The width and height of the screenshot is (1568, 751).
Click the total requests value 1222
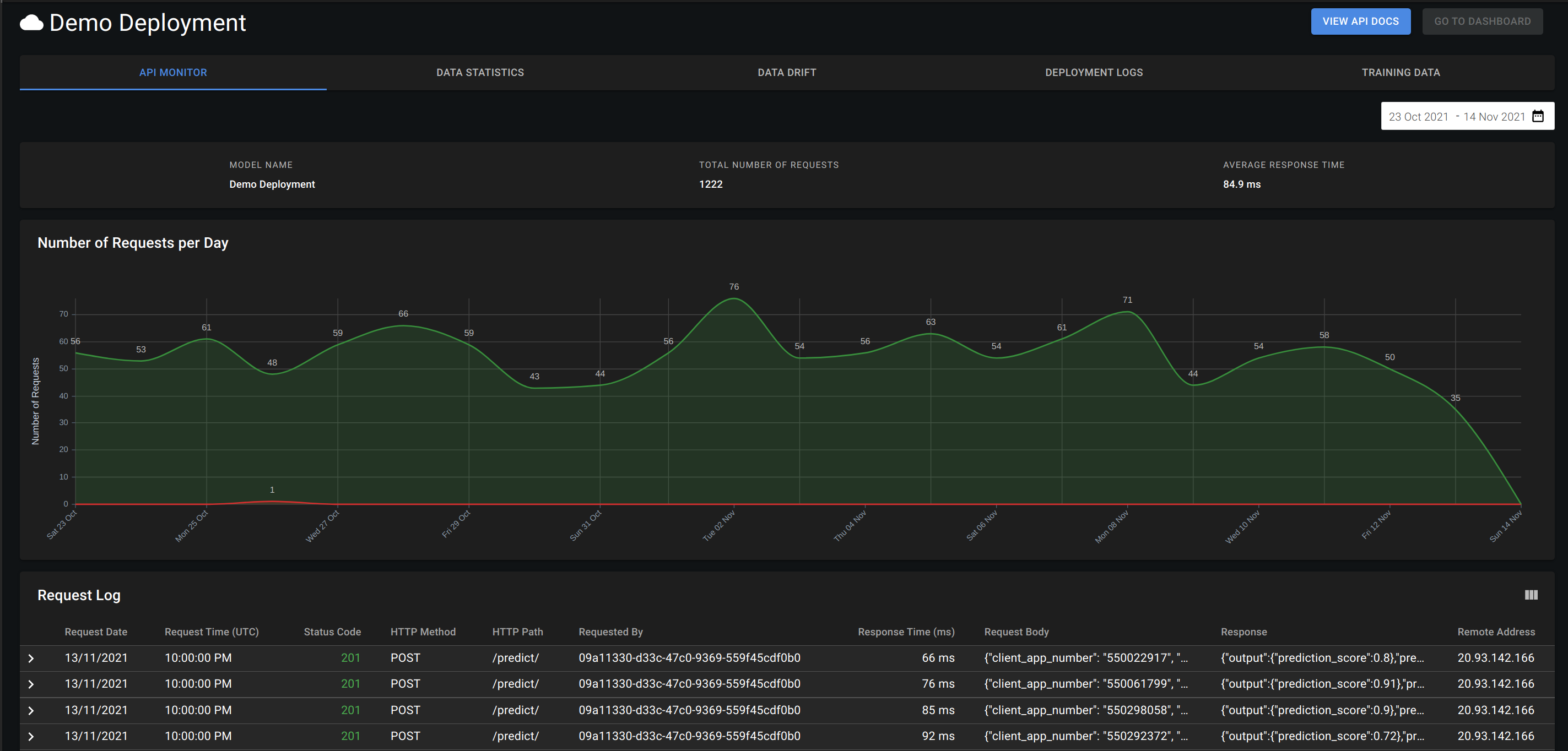pos(710,184)
